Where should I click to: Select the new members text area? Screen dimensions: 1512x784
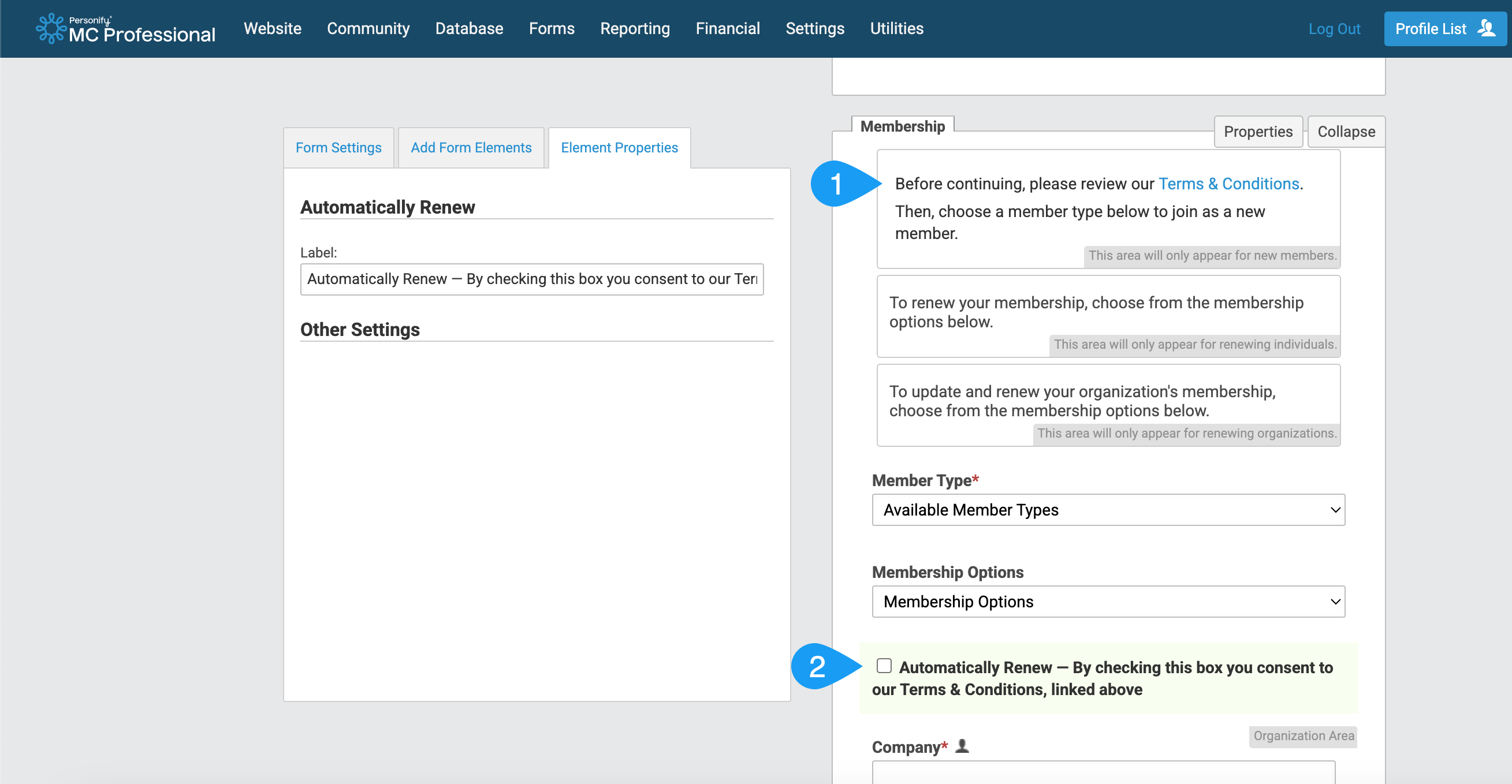1108,209
